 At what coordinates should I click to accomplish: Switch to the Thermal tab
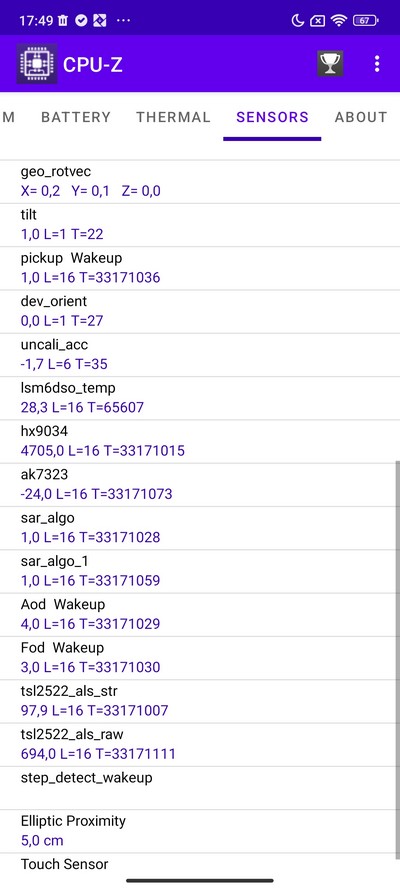click(173, 117)
